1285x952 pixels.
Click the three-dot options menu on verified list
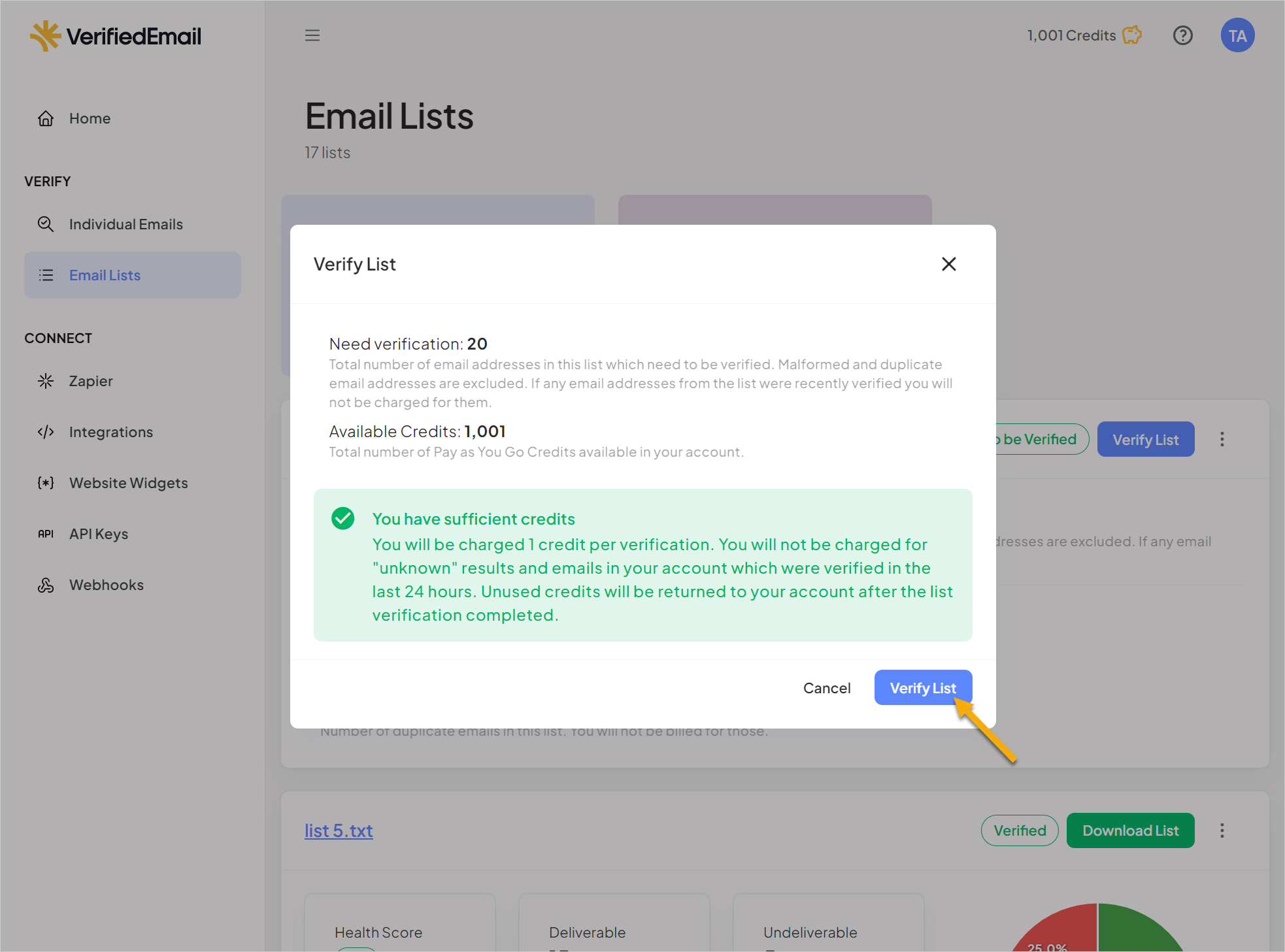coord(1221,830)
